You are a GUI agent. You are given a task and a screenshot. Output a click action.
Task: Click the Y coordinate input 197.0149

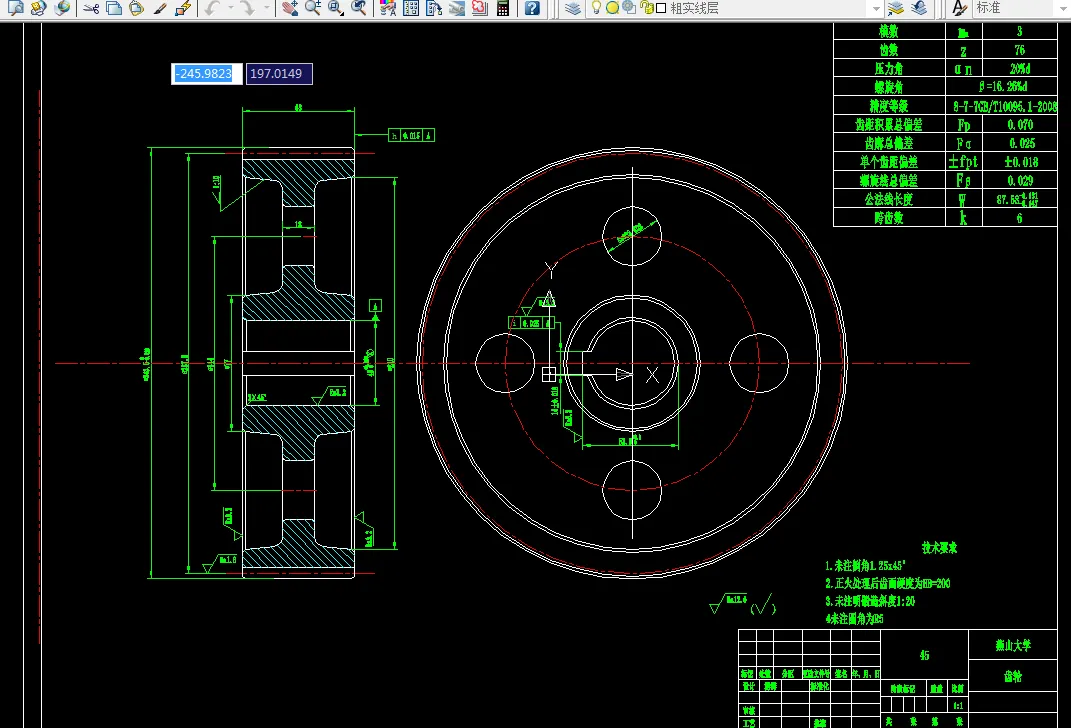pyautogui.click(x=279, y=74)
